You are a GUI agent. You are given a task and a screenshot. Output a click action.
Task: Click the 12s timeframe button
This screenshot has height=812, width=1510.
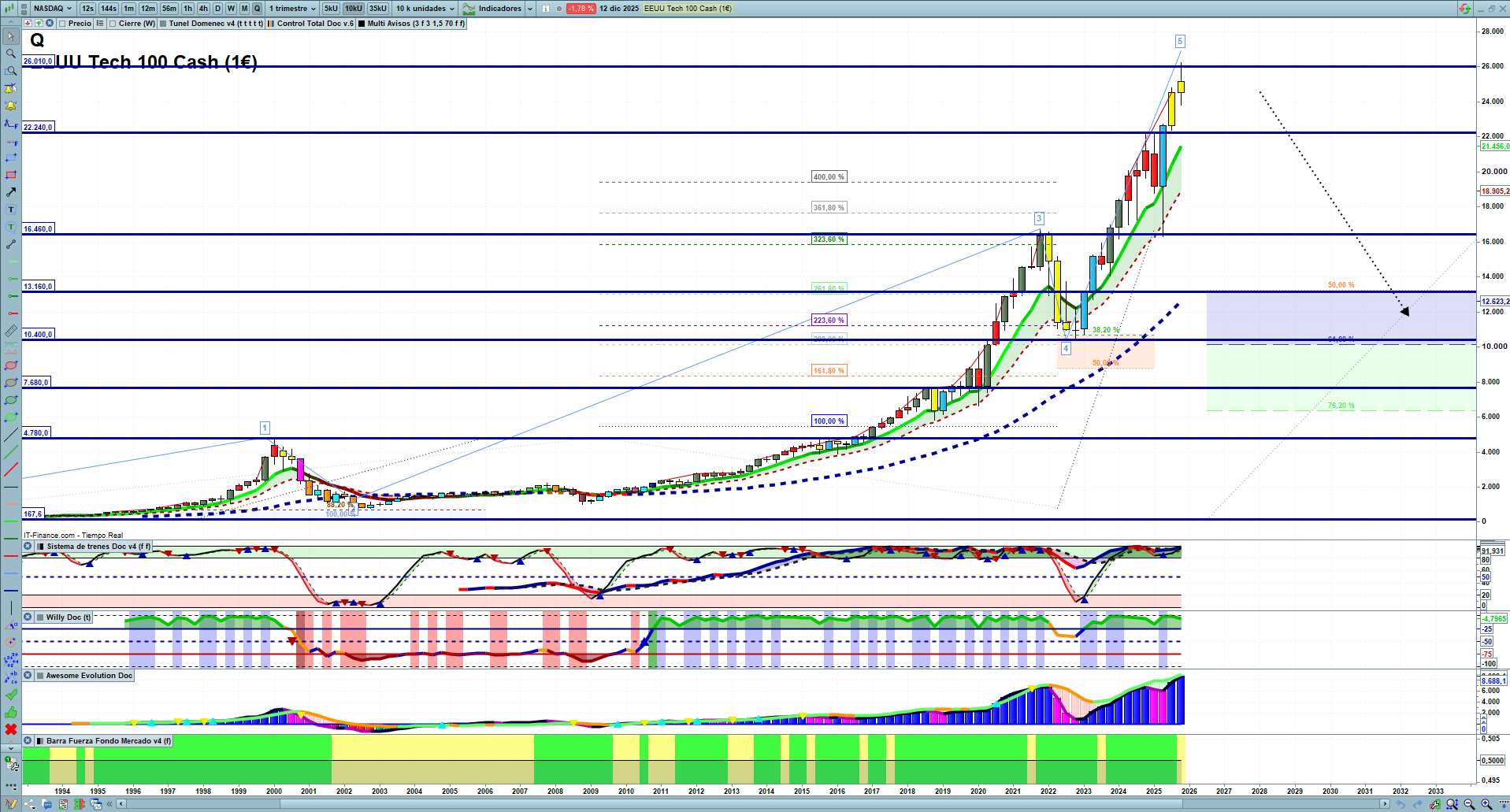point(87,9)
